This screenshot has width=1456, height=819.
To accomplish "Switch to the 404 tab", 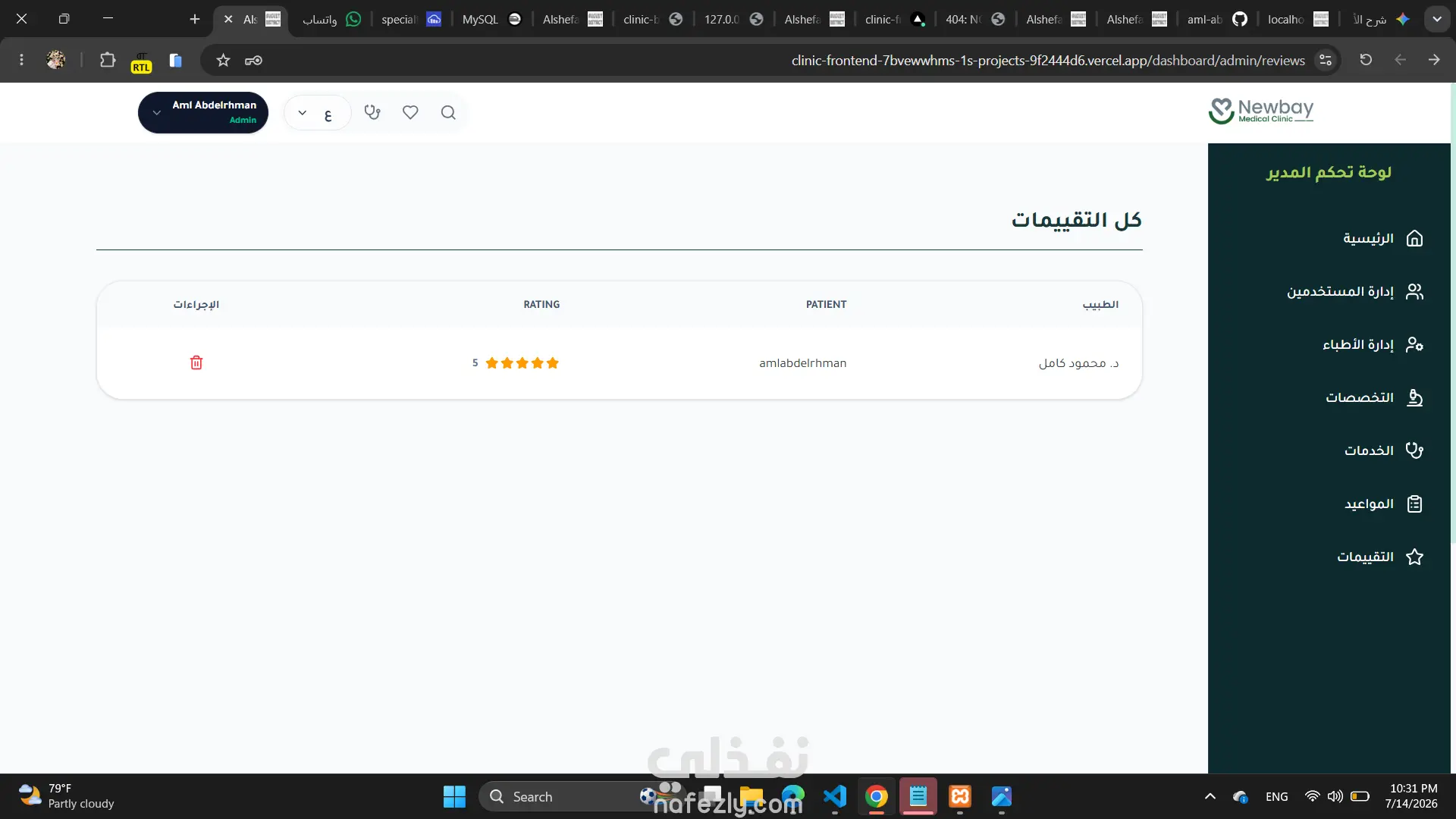I will 974,19.
